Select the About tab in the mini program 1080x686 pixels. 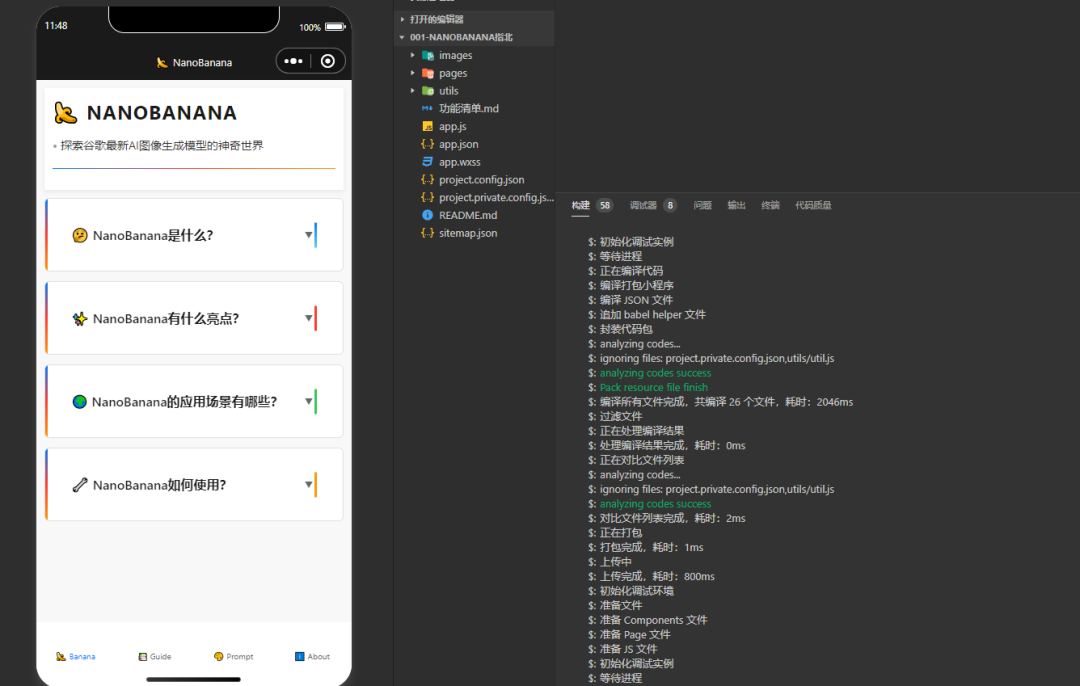(x=312, y=657)
